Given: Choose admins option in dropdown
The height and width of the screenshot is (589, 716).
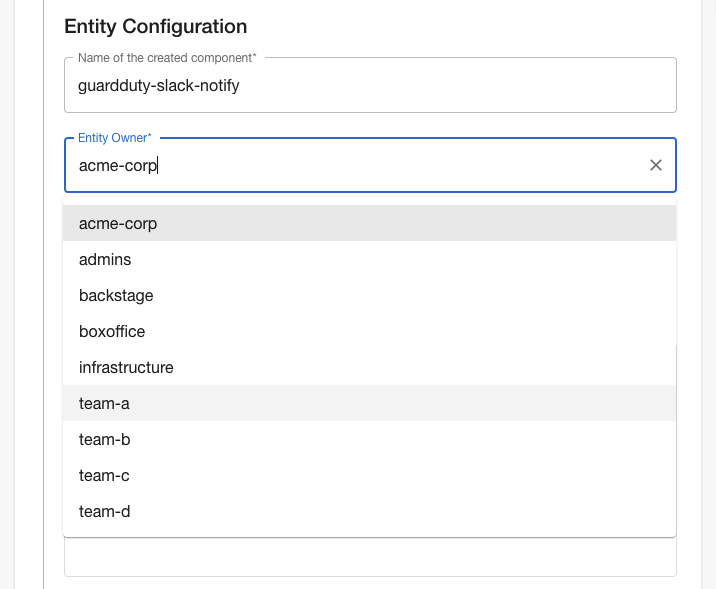Looking at the screenshot, I should 105,260.
